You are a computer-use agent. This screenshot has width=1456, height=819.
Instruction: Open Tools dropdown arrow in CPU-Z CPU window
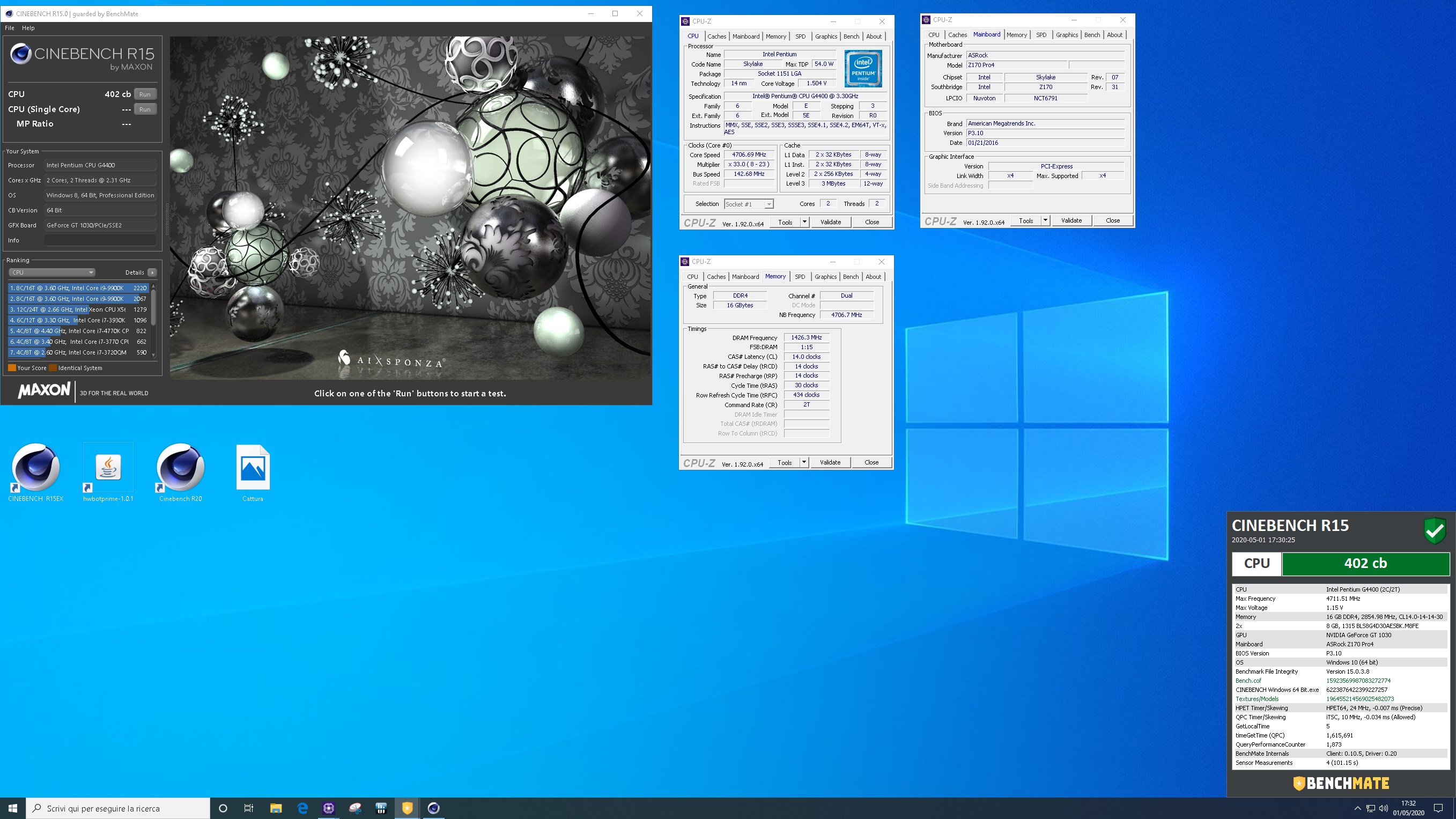[804, 222]
